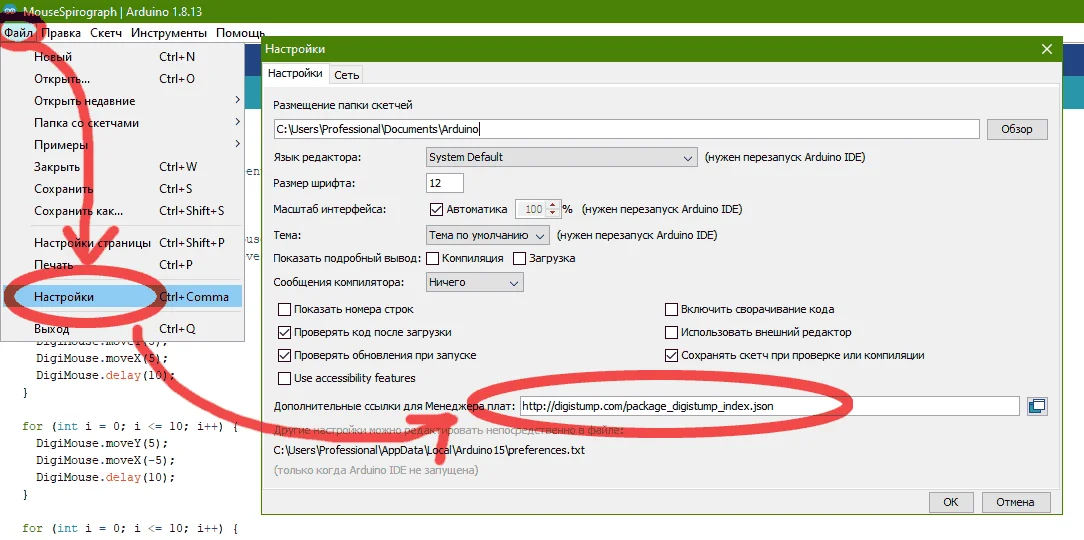Choose Настройки страницы menu entry
The height and width of the screenshot is (540, 1084).
122,243
